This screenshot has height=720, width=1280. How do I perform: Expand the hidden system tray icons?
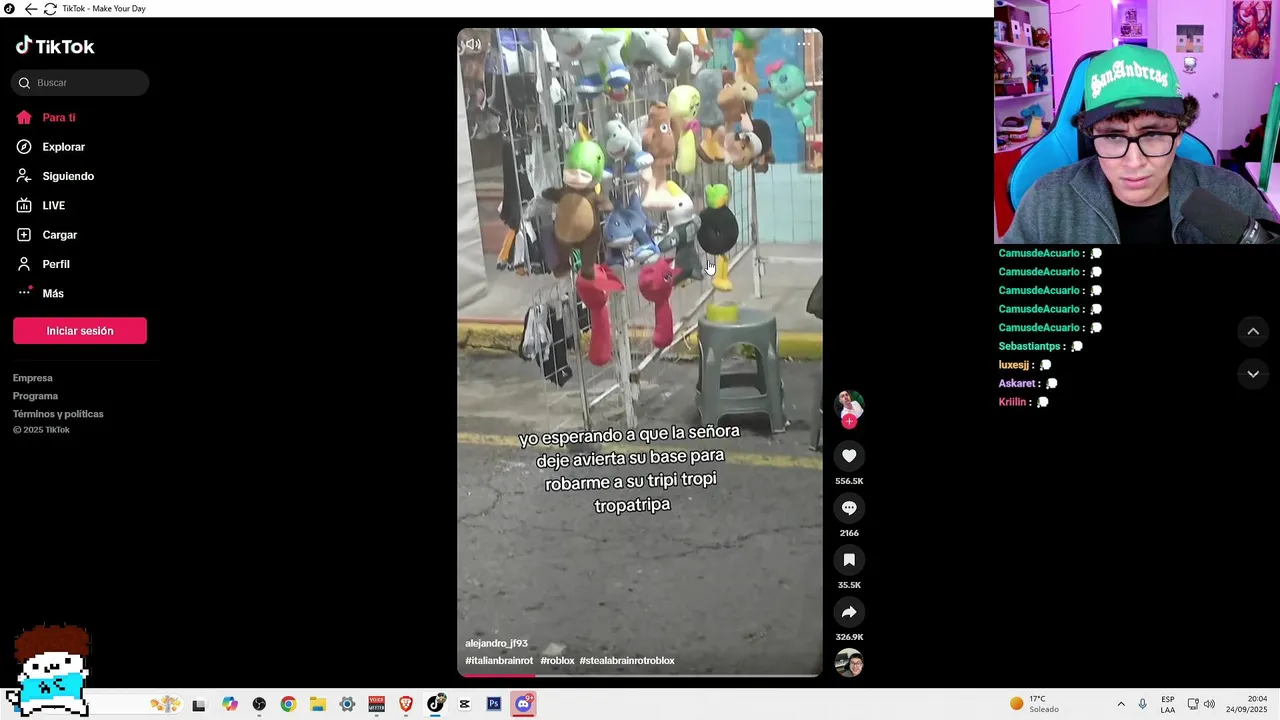(x=1121, y=704)
